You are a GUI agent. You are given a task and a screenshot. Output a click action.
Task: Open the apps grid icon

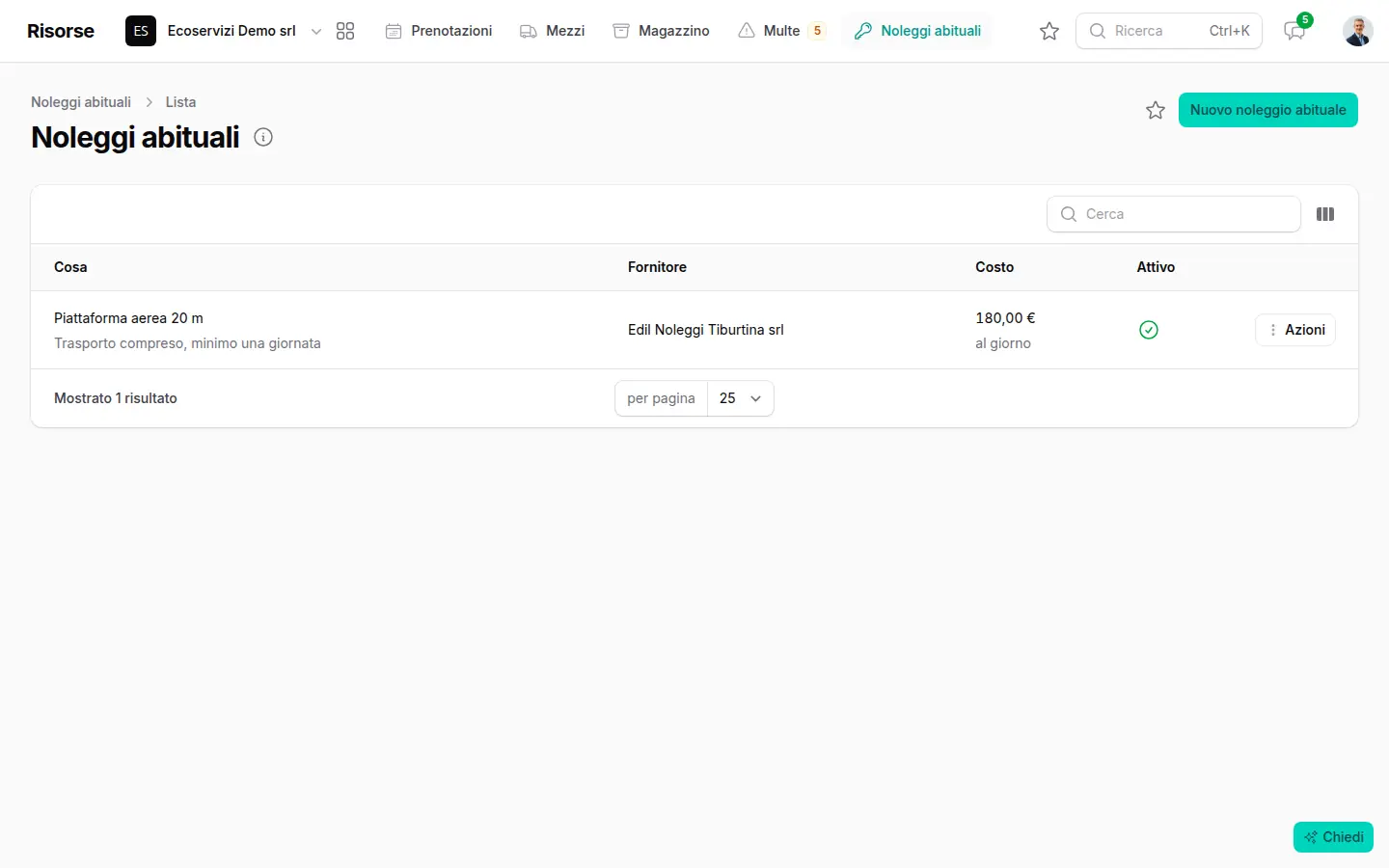[x=345, y=31]
